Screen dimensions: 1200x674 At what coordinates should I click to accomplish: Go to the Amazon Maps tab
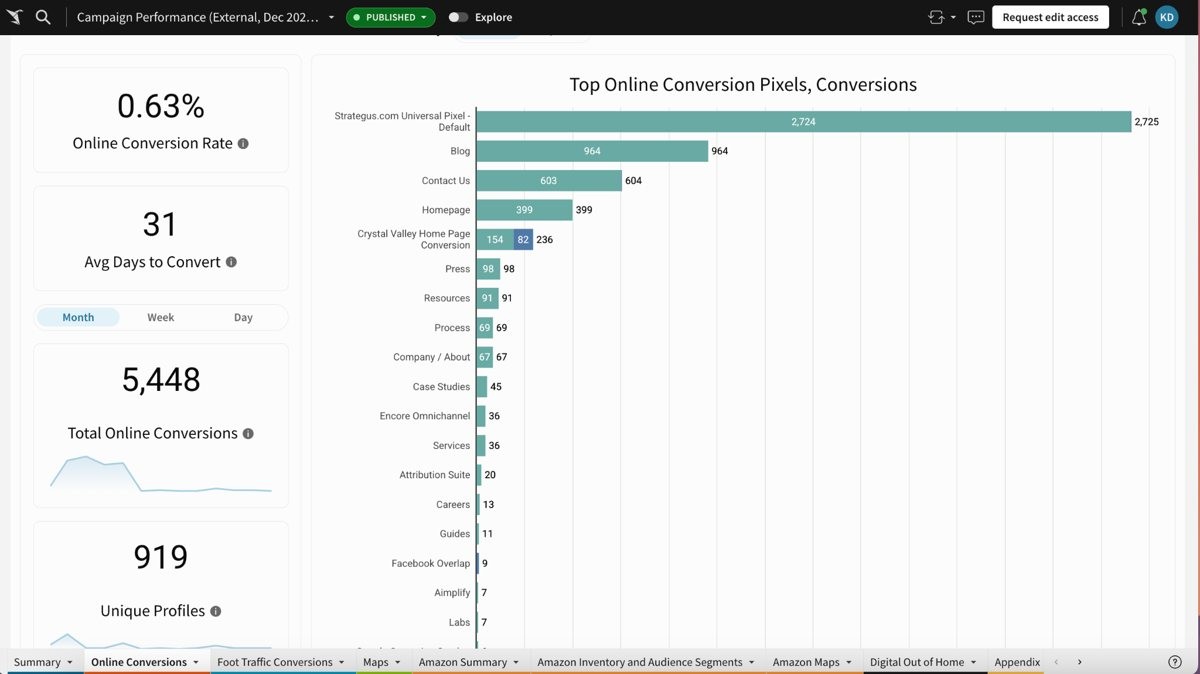(806, 662)
